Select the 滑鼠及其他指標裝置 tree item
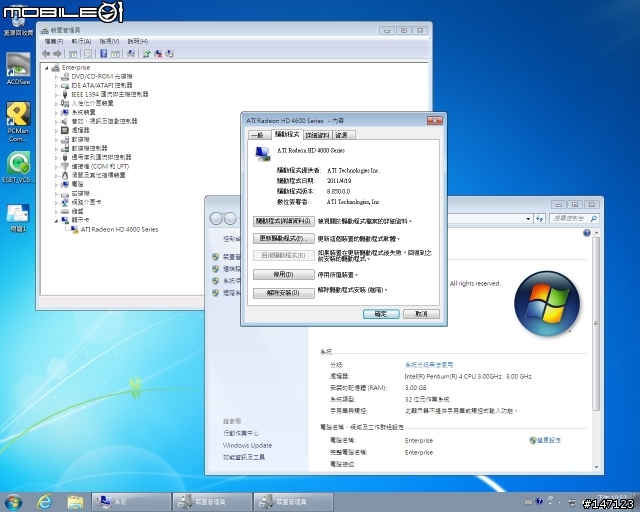 (x=98, y=176)
